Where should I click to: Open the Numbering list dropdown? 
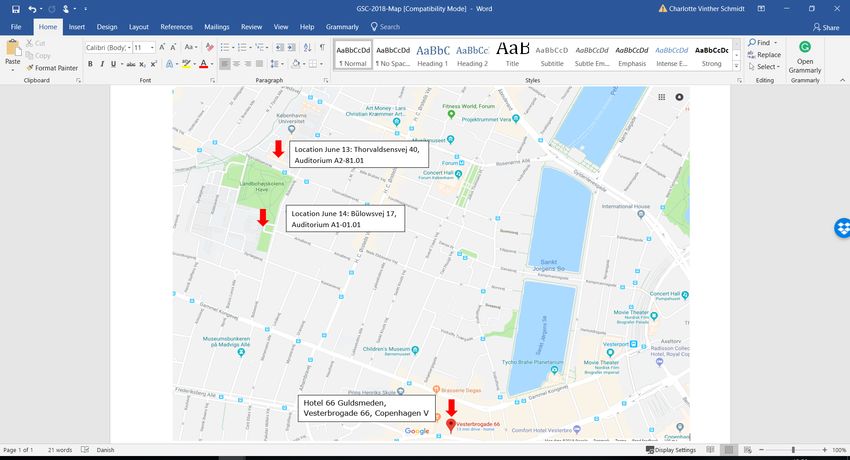point(250,48)
